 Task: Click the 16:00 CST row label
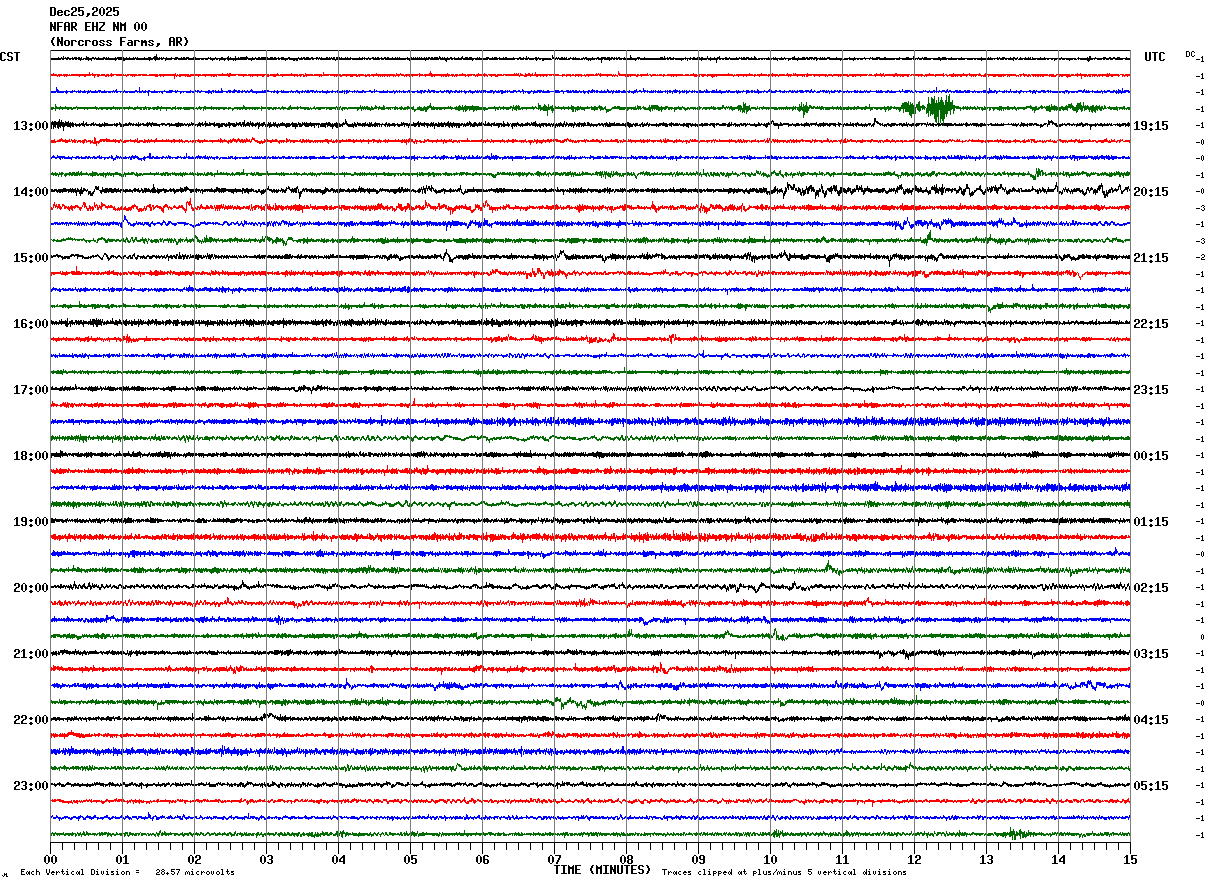(31, 324)
